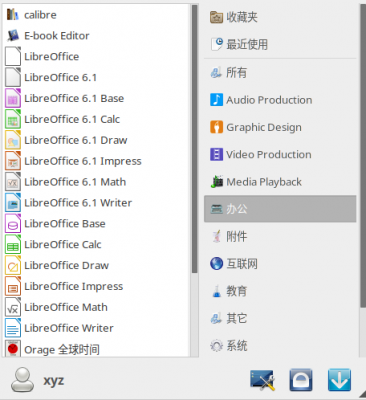
Task: Open the settings manager button with the wrench icon
Action: click(x=263, y=380)
